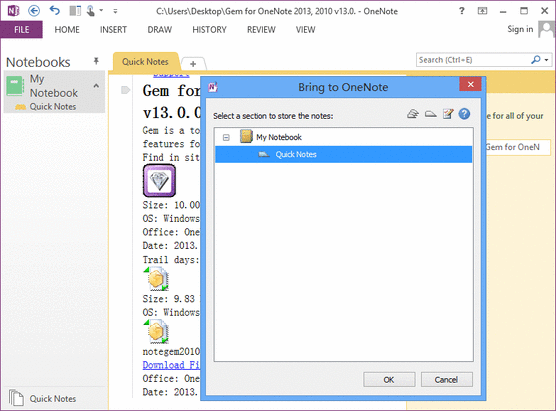Toggle Touch/Mouse mode icon
This screenshot has height=411, width=556.
[90, 11]
